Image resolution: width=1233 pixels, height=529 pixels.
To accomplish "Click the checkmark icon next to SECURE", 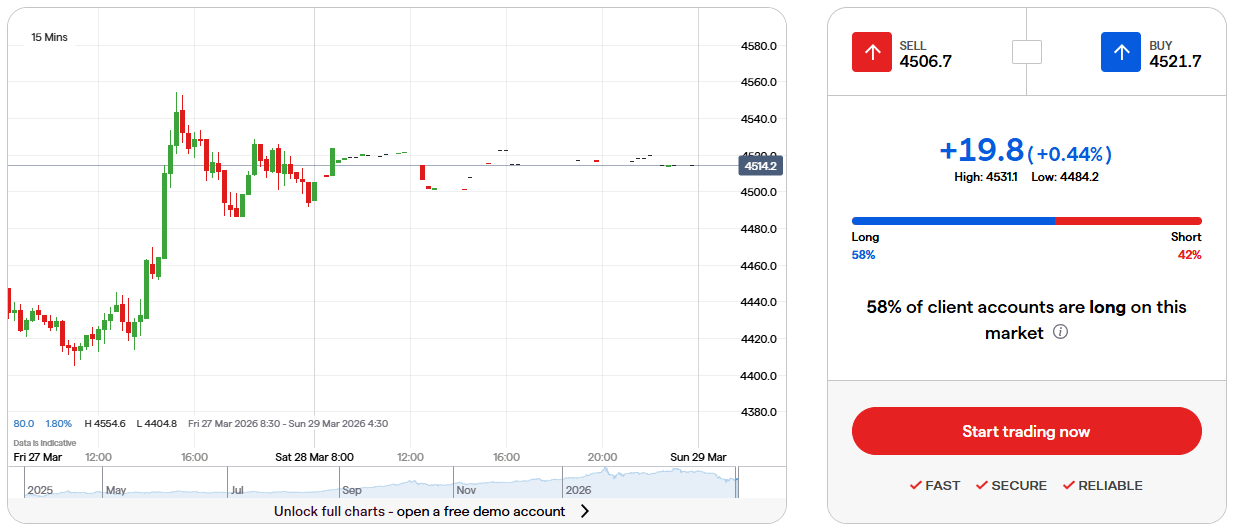I will (981, 486).
